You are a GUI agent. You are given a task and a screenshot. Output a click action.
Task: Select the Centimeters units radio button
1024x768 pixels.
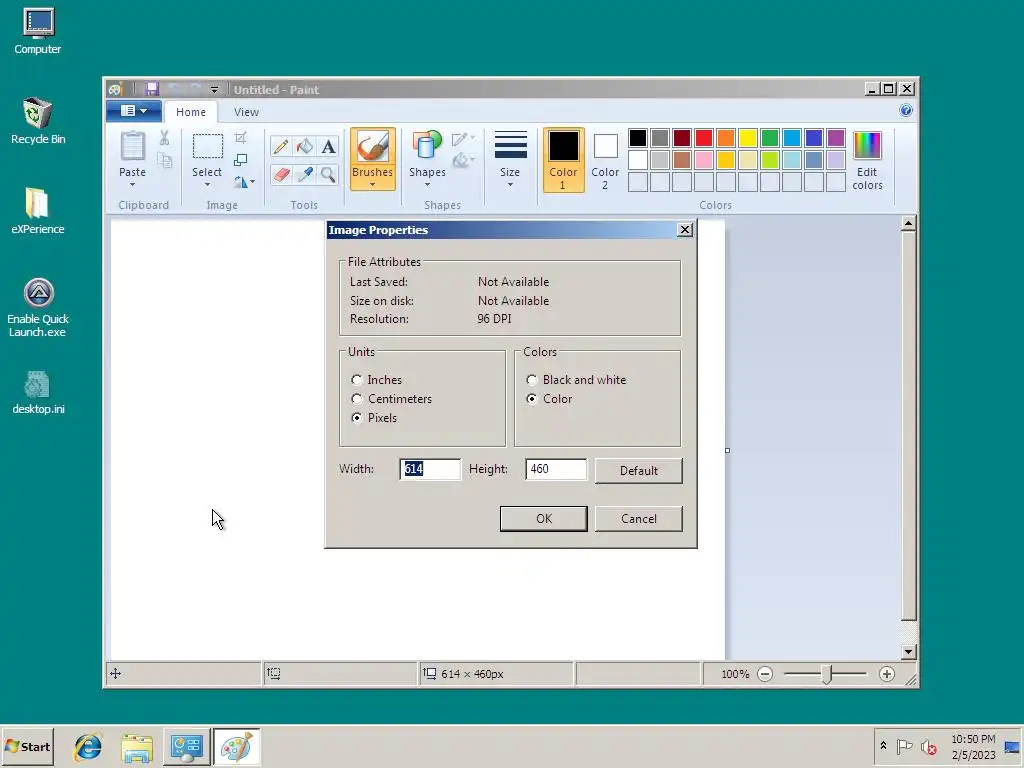click(357, 398)
